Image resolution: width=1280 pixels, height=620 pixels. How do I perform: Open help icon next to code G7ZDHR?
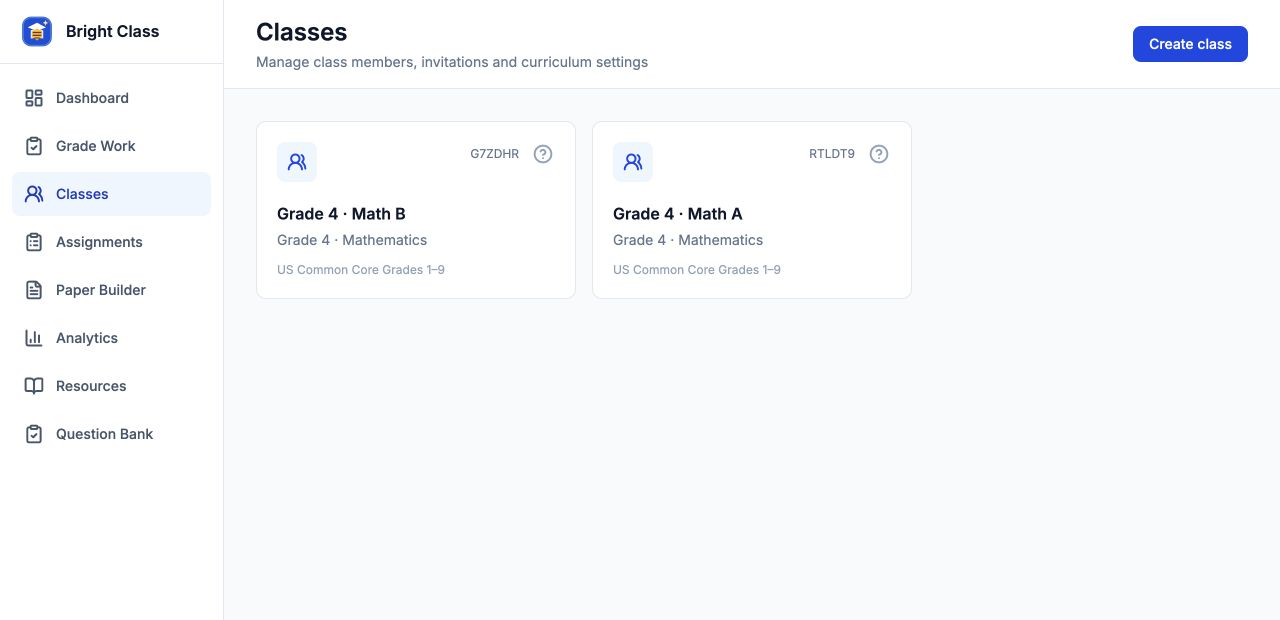(543, 154)
